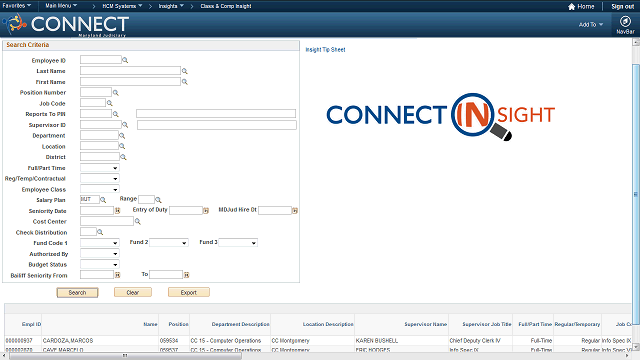Open the Insight Tip Sheet link
The image size is (640, 360).
[325, 50]
